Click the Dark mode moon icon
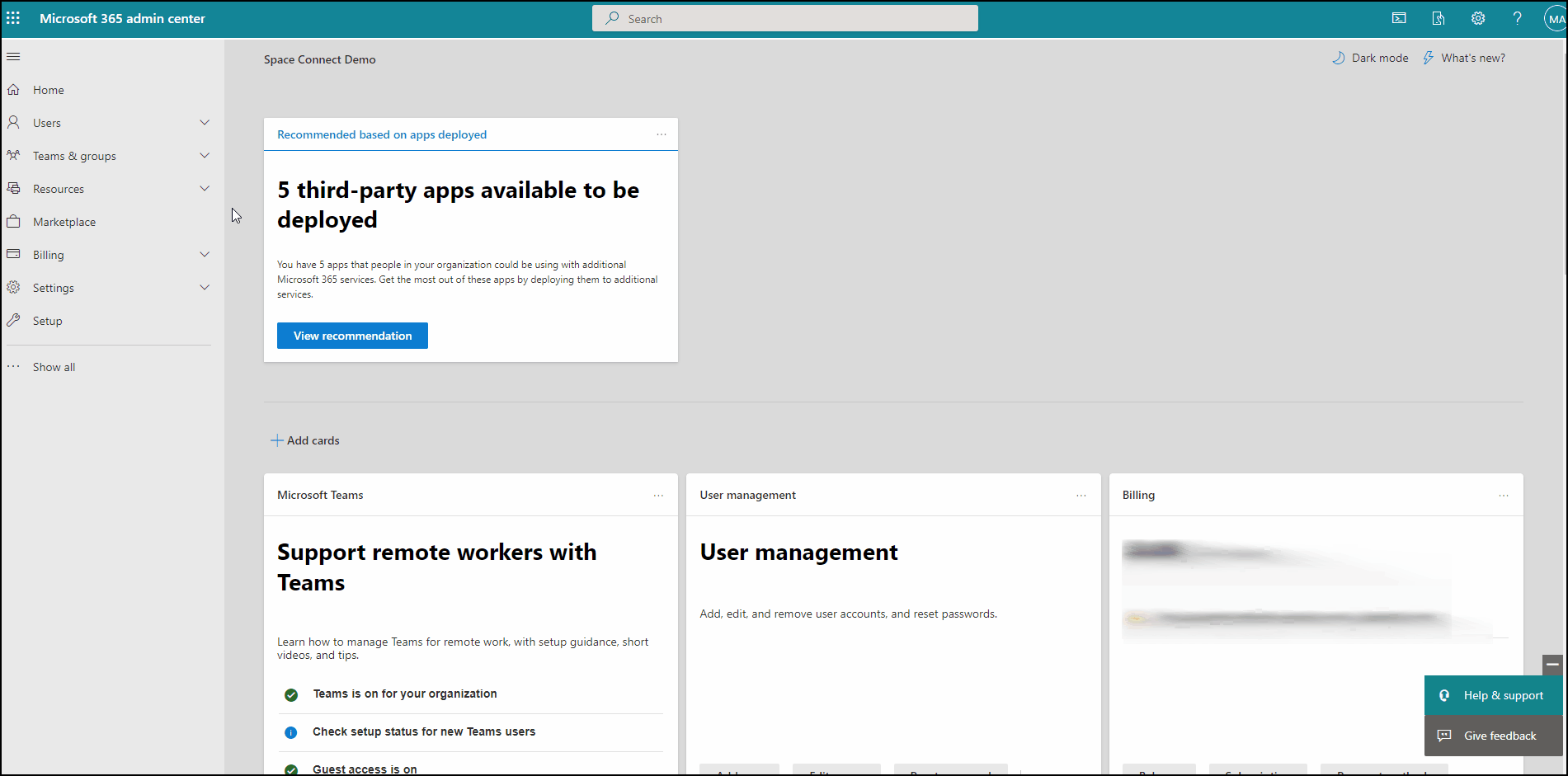Image resolution: width=1568 pixels, height=776 pixels. 1339,58
